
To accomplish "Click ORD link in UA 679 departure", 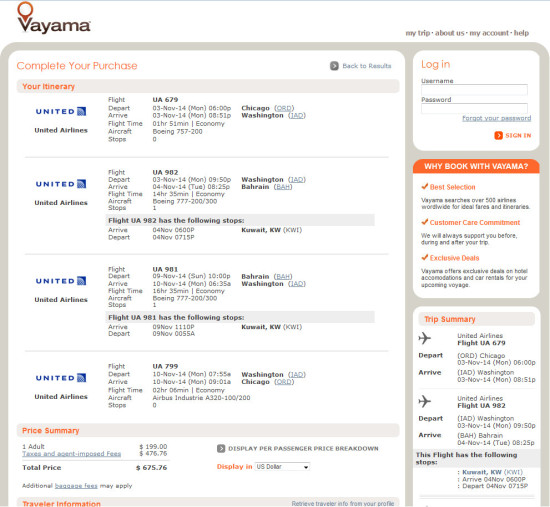I will pyautogui.click(x=284, y=108).
